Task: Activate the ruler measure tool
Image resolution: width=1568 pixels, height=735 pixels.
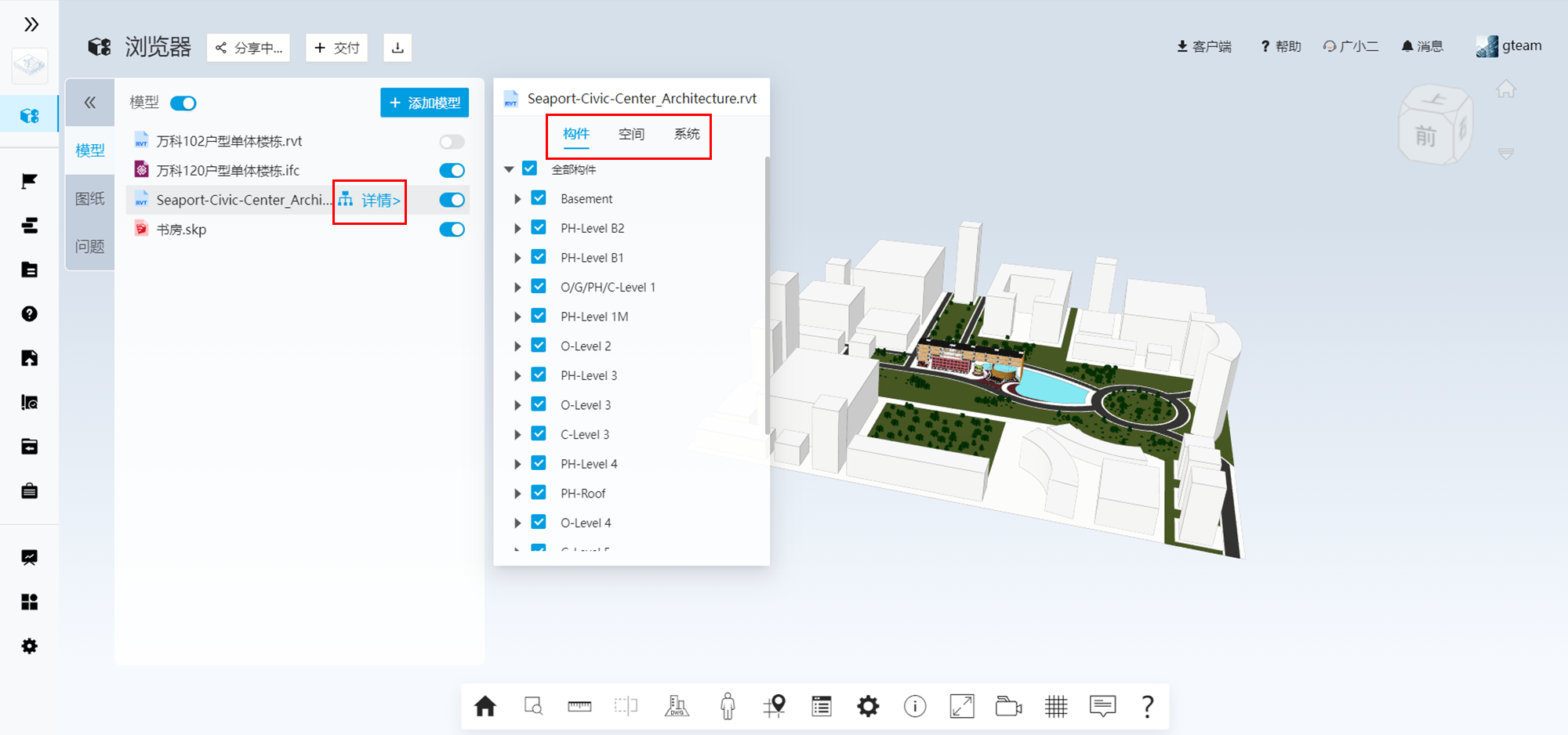Action: point(579,706)
